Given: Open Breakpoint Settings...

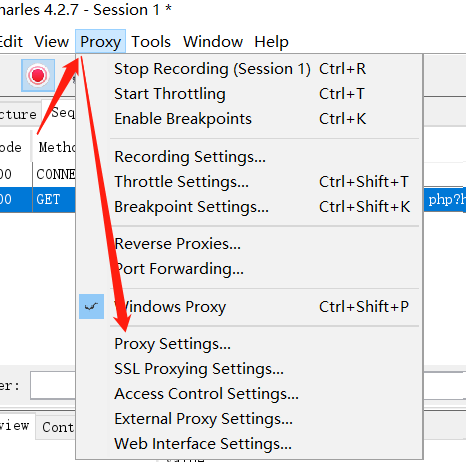Looking at the screenshot, I should (249, 207).
